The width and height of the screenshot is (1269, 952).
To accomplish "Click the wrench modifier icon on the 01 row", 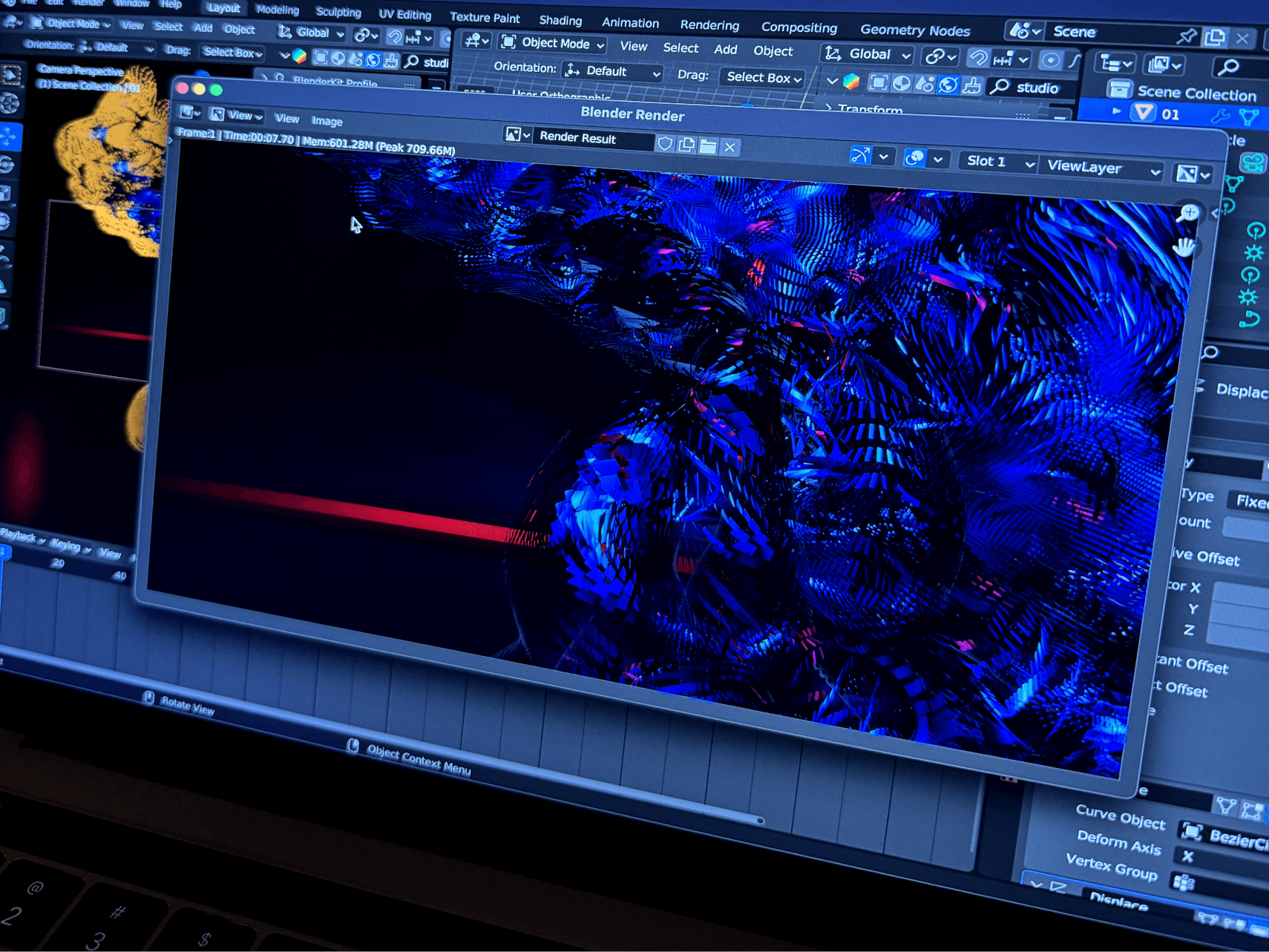I will tap(1220, 116).
